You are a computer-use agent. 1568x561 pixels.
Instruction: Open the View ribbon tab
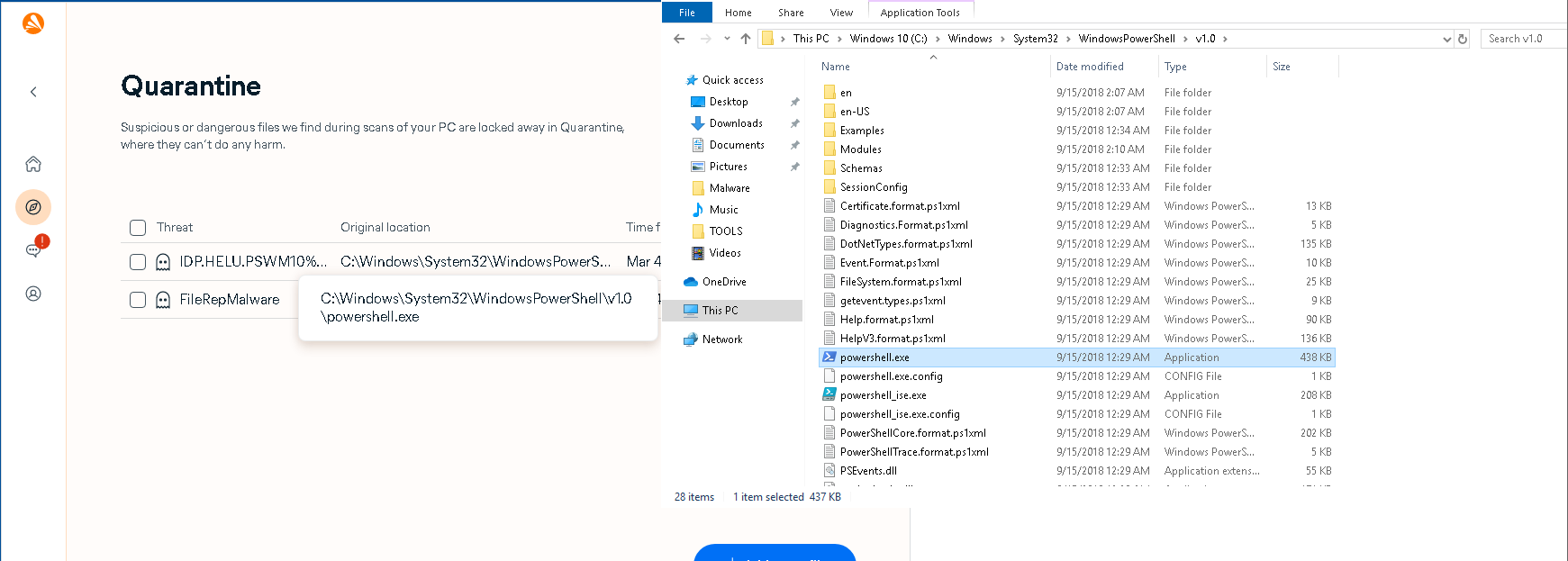pyautogui.click(x=841, y=13)
